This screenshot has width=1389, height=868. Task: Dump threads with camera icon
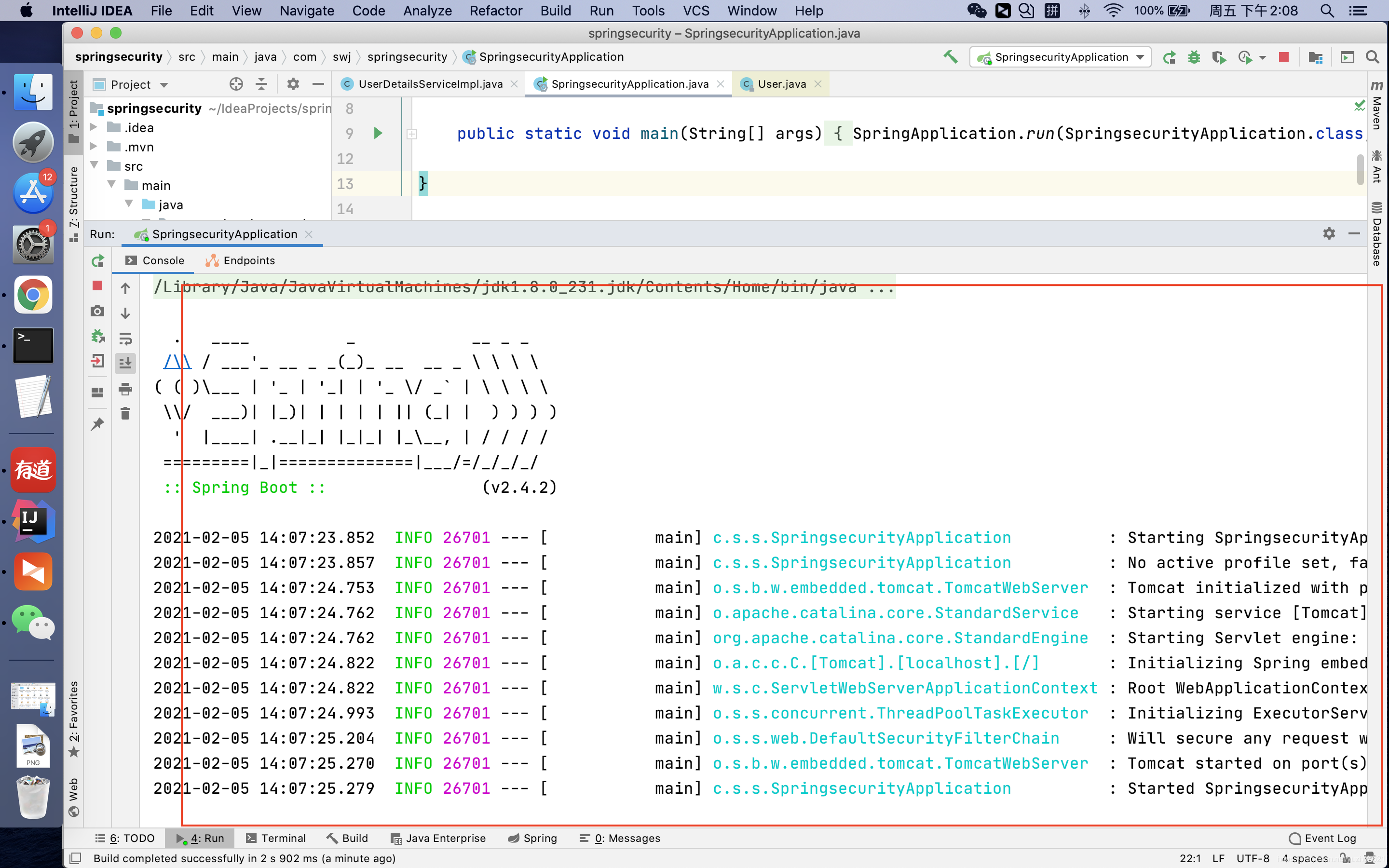tap(97, 311)
